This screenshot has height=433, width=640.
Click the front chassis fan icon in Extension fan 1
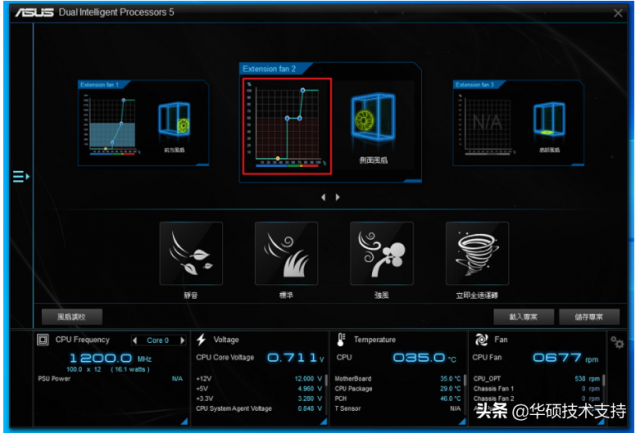point(175,119)
